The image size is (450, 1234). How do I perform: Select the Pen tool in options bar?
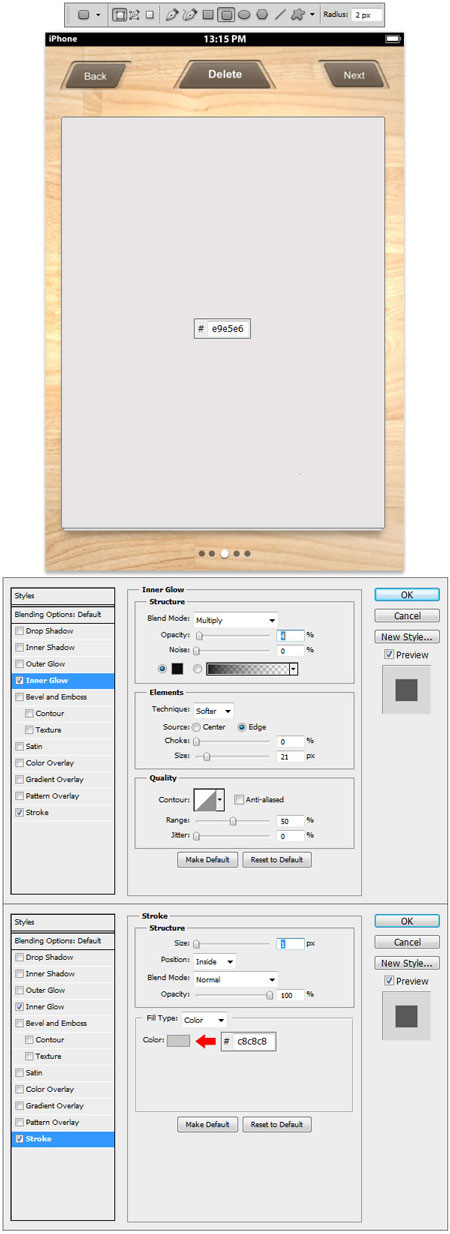point(172,15)
